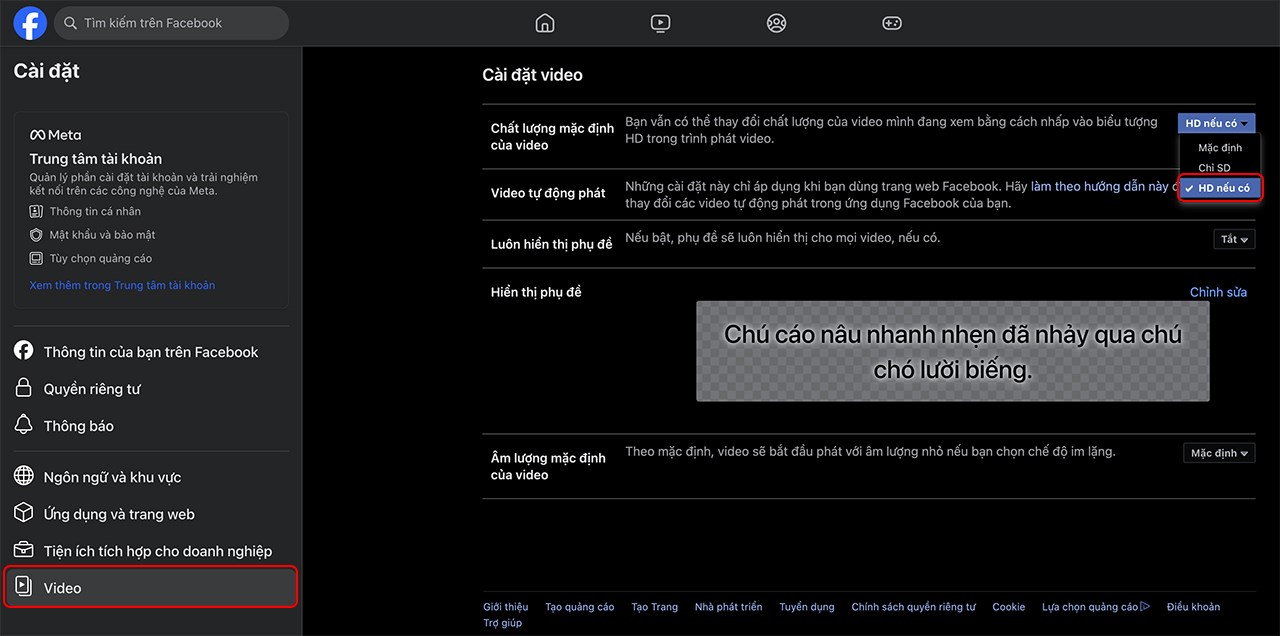Open the Video settings sidebar item
Viewport: 1280px width, 636px height.
pyautogui.click(x=151, y=587)
